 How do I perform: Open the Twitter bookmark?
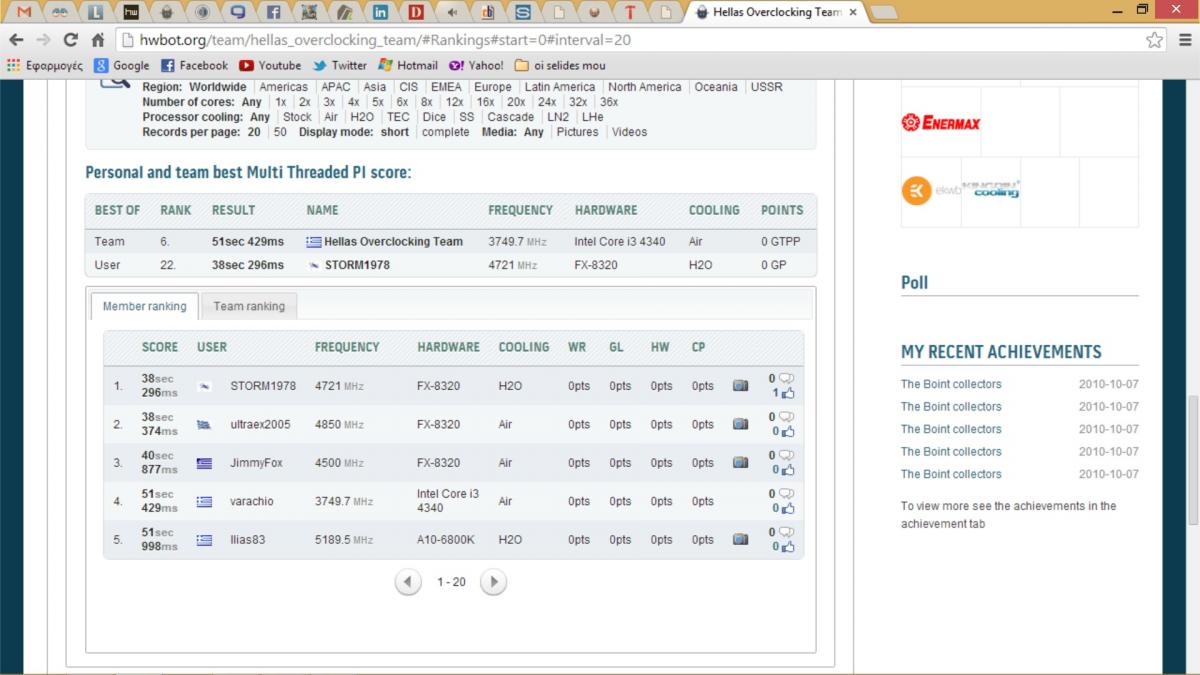(x=340, y=66)
